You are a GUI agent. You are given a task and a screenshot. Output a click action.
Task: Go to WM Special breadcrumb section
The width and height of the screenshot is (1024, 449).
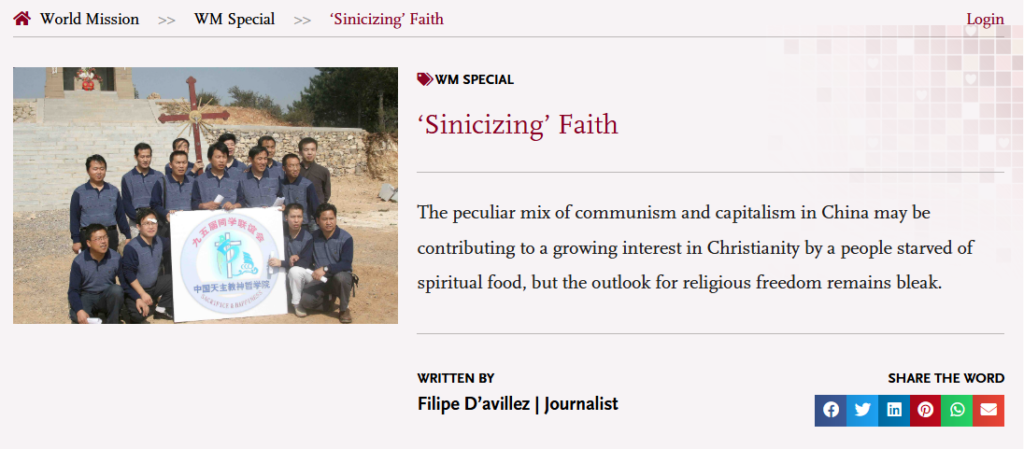tap(234, 19)
